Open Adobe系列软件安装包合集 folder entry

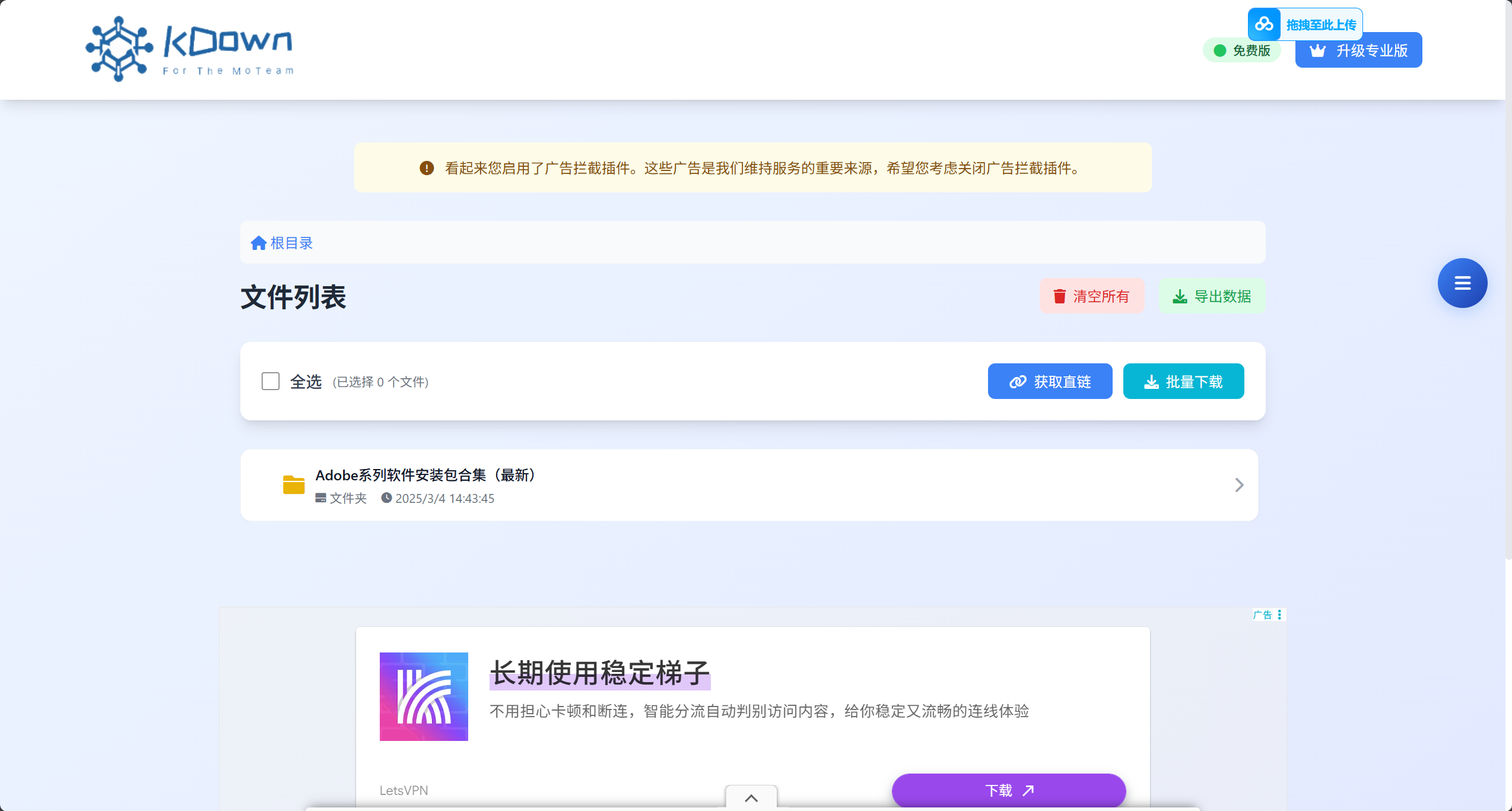click(425, 475)
